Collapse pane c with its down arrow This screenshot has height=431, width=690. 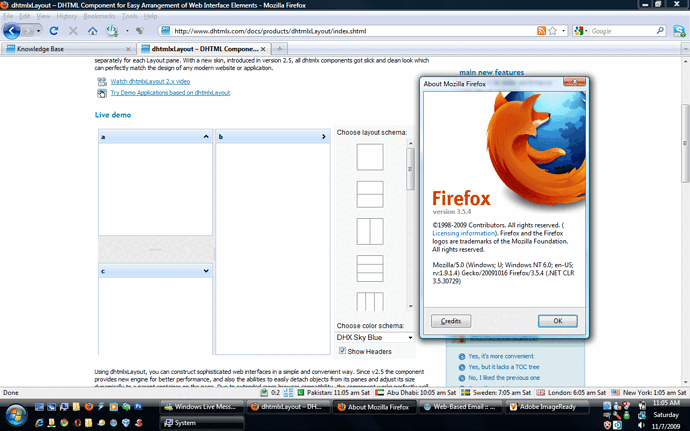206,271
